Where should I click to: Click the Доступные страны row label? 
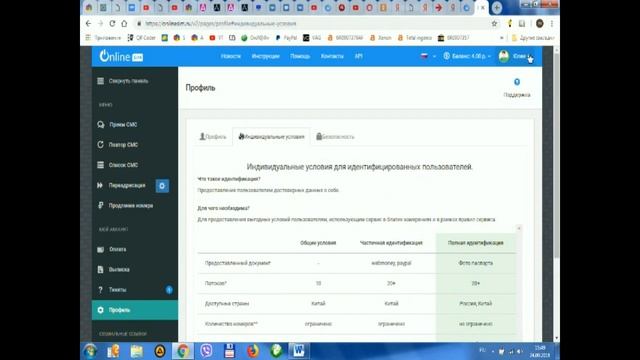point(227,304)
